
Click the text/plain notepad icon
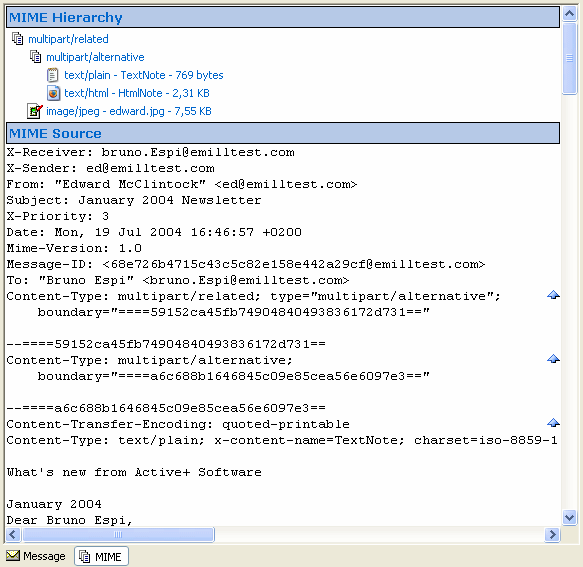point(53,75)
